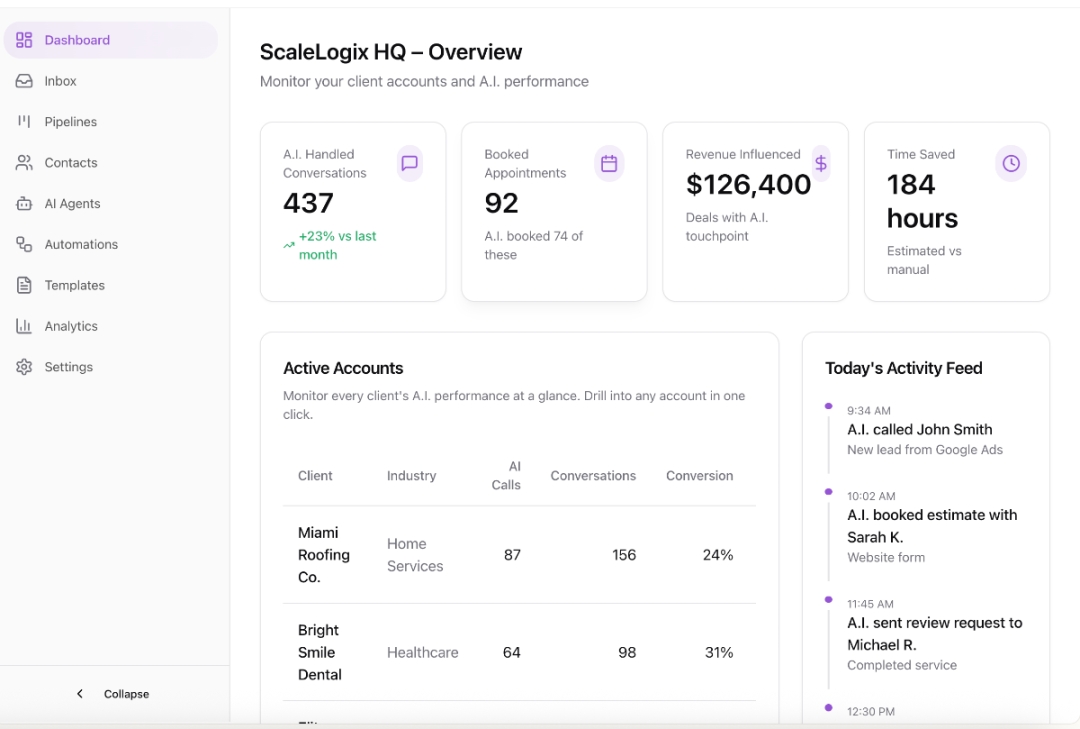Open the Contacts icon
The height and width of the screenshot is (729, 1080).
click(24, 162)
